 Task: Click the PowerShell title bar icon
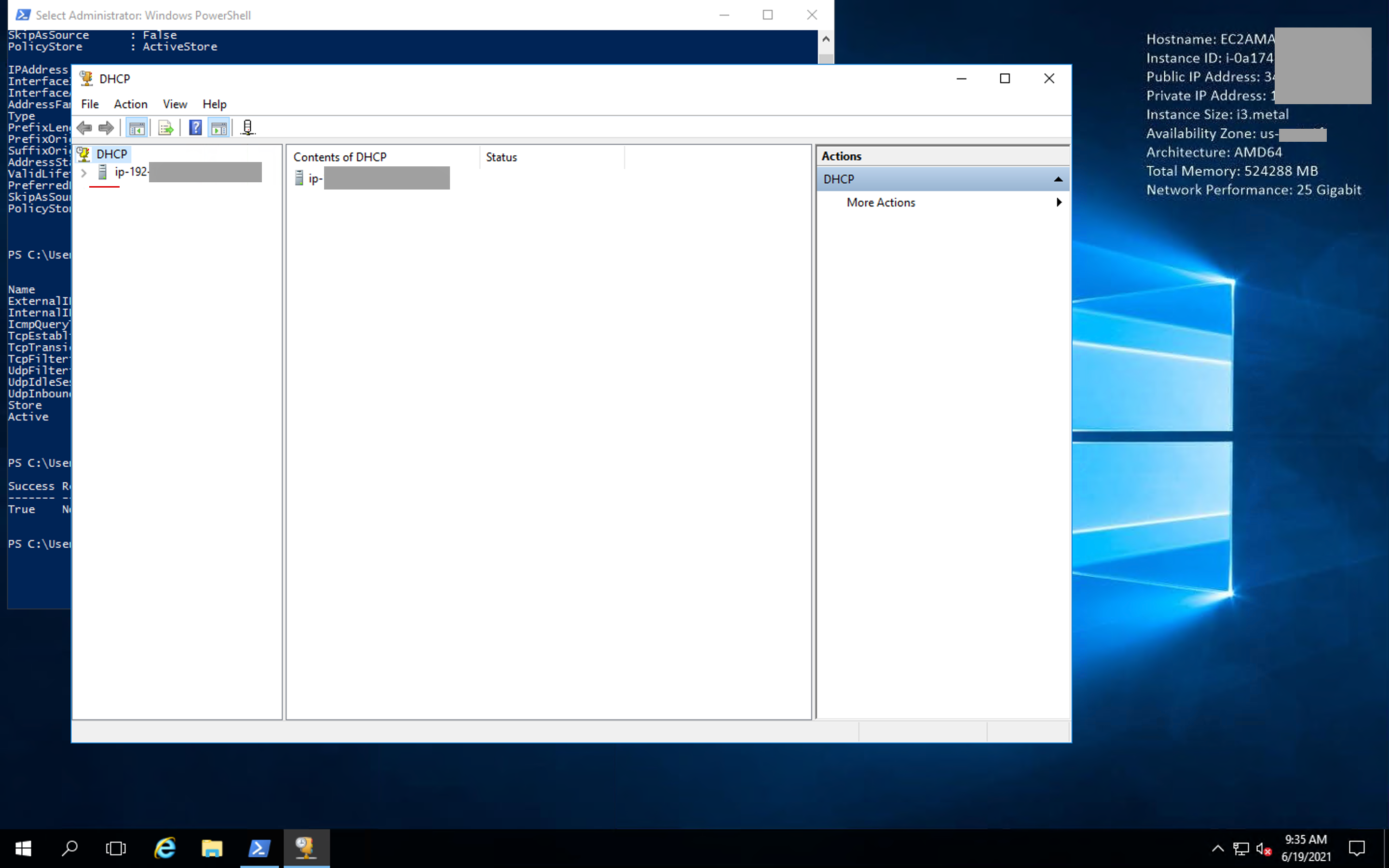coord(23,15)
